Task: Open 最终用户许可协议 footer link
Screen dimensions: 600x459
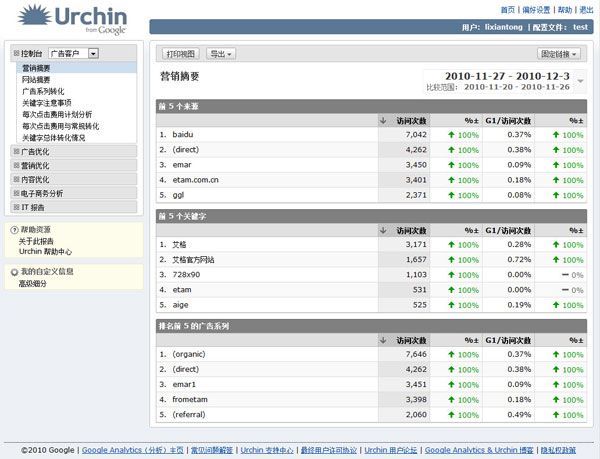Action: pos(329,450)
